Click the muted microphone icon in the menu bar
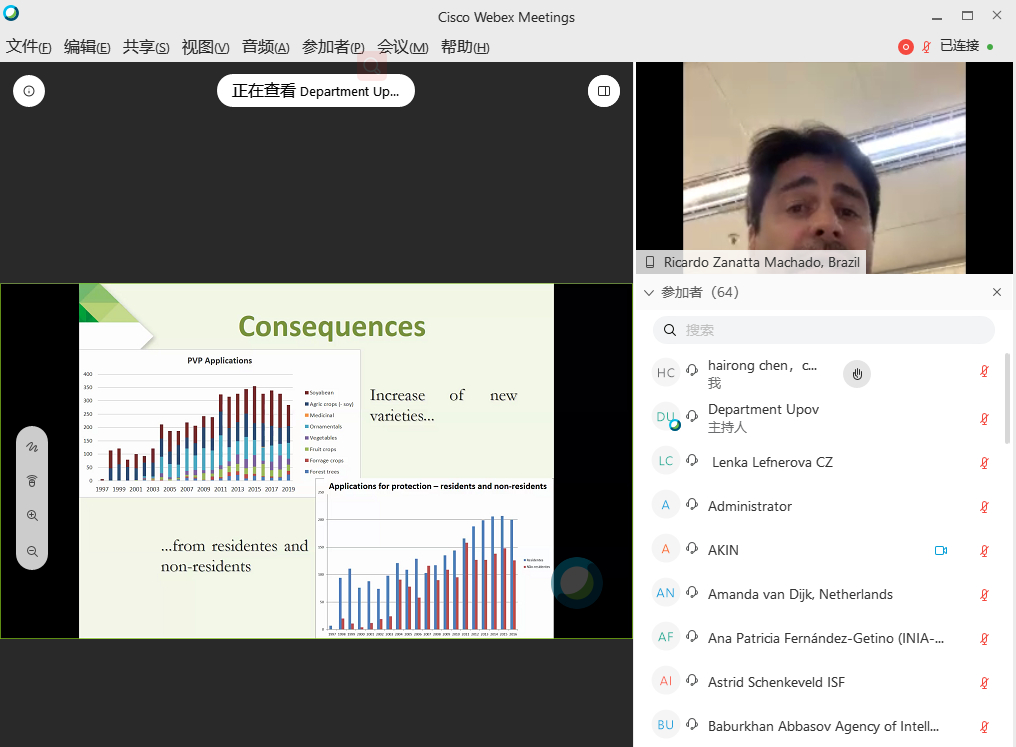This screenshot has height=747, width=1016. pos(926,47)
